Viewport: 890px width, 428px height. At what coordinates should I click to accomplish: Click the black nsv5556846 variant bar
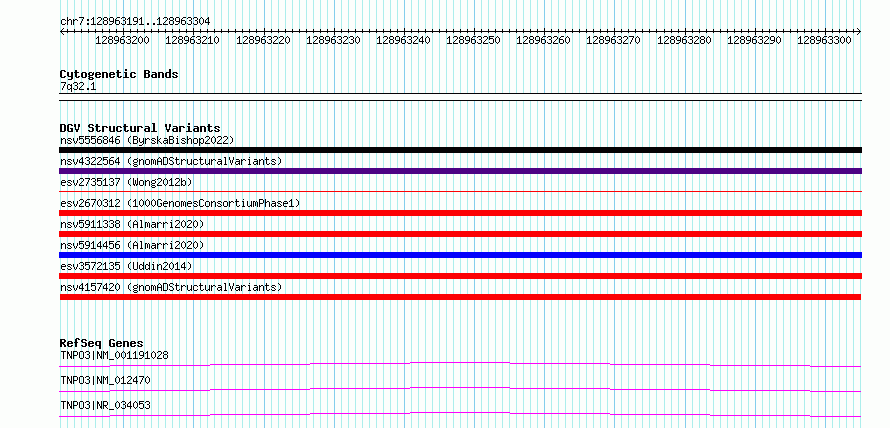tap(460, 150)
